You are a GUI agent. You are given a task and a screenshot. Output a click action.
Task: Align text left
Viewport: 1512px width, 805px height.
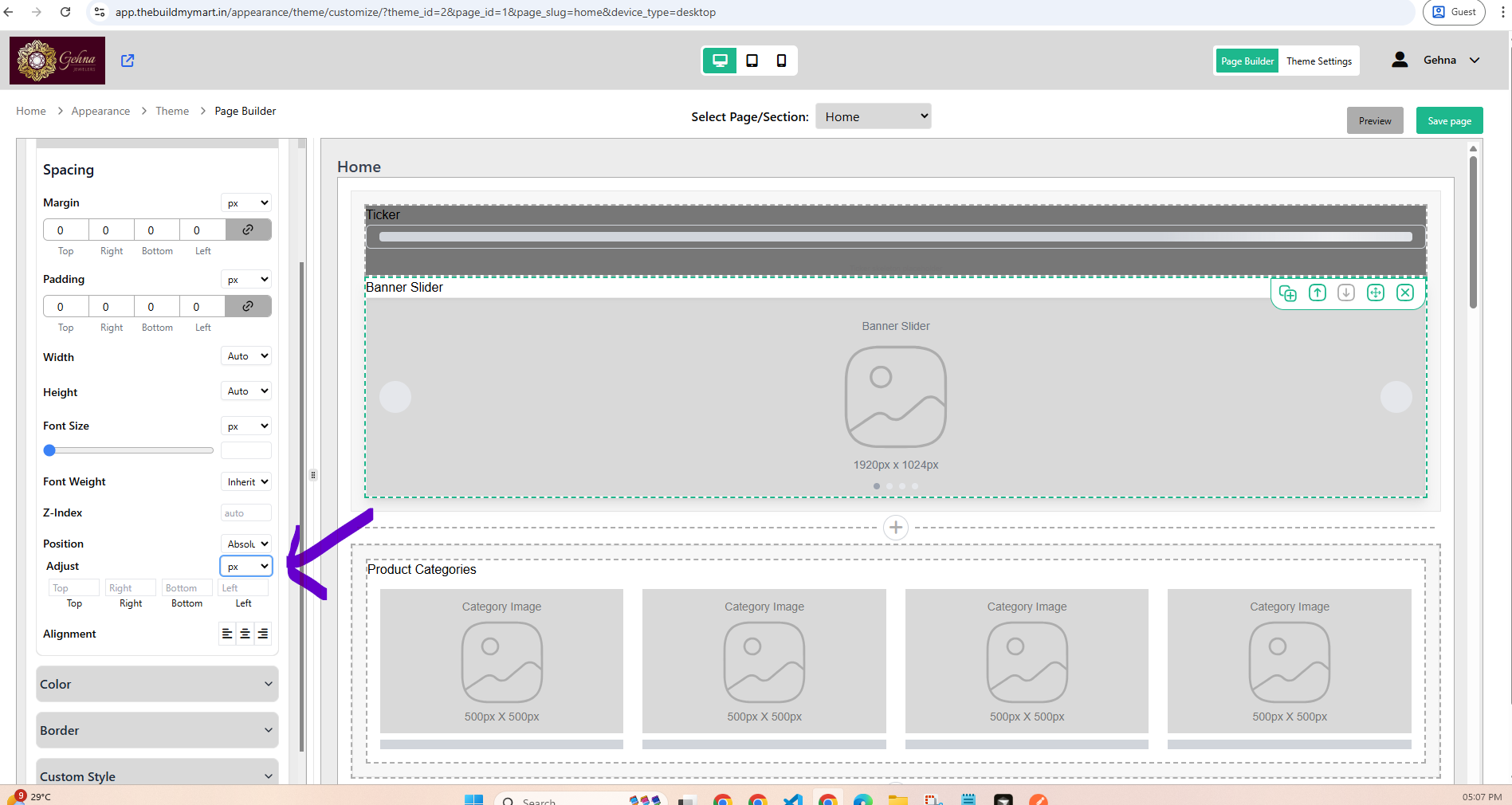227,634
